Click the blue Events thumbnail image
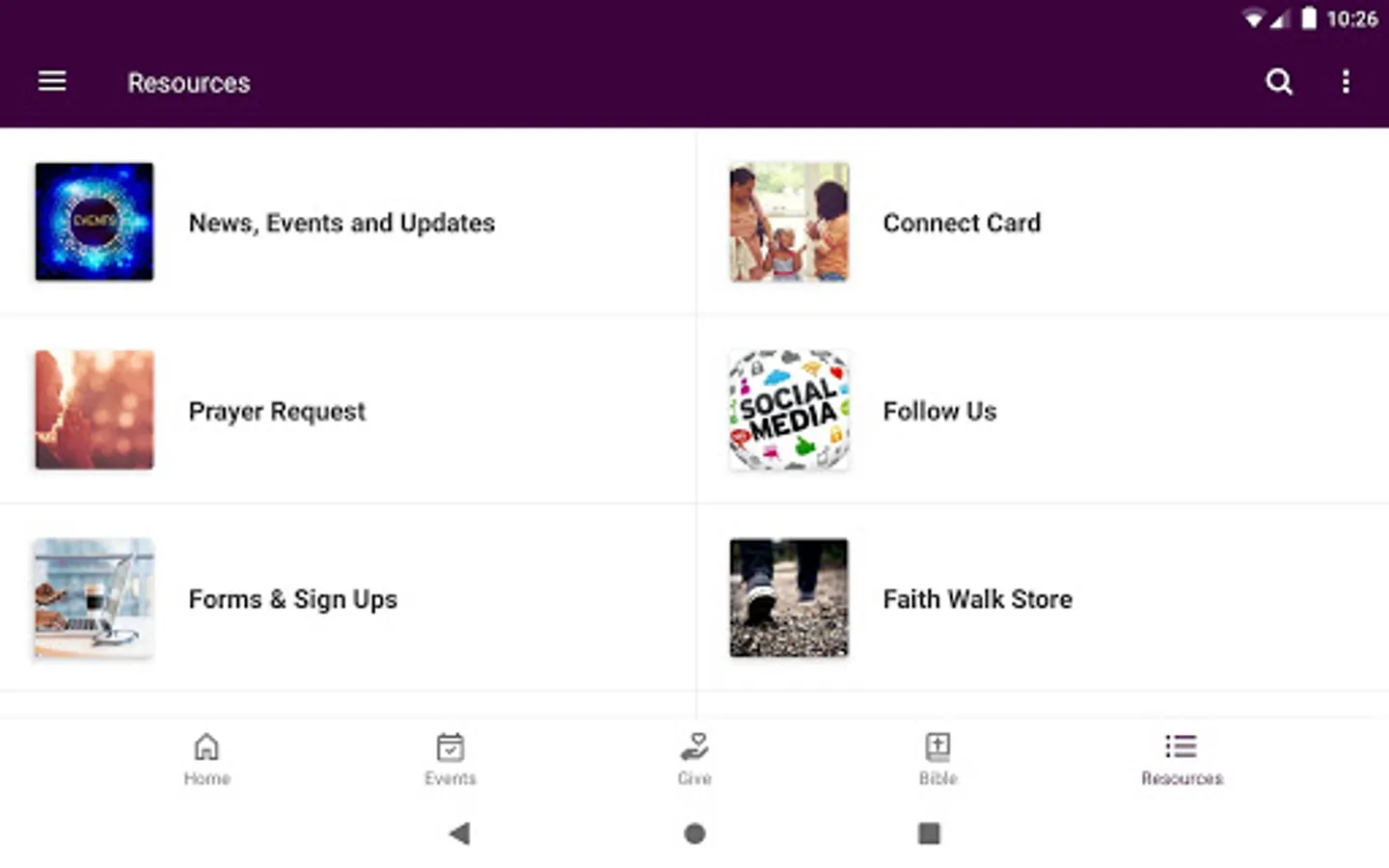This screenshot has width=1389, height=868. (x=95, y=222)
